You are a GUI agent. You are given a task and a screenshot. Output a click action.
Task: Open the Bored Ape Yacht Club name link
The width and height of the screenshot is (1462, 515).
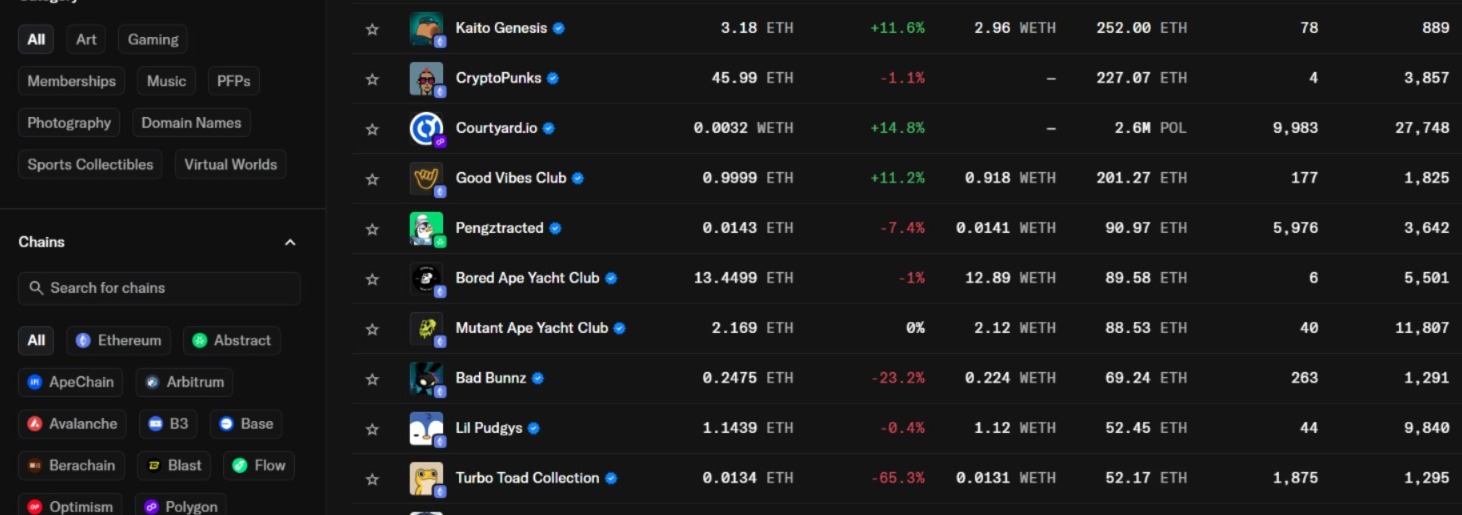(x=527, y=278)
